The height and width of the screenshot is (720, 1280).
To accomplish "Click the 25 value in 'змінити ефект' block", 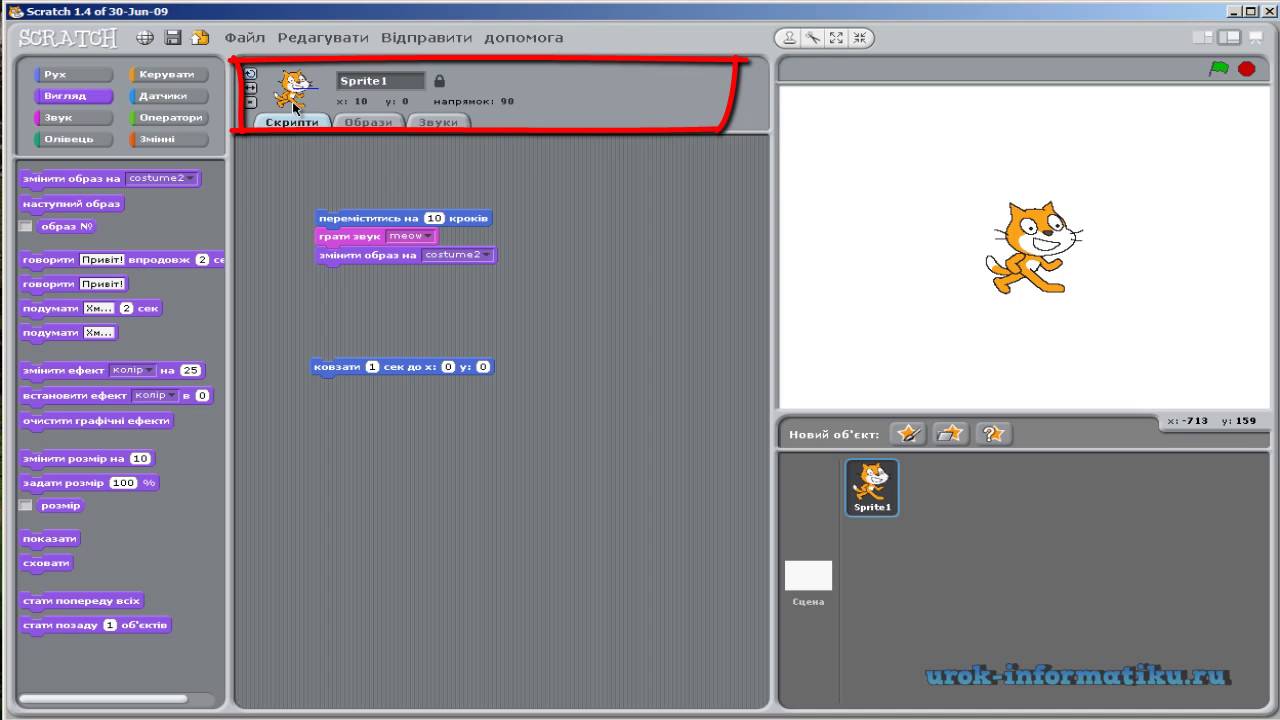I will point(190,370).
